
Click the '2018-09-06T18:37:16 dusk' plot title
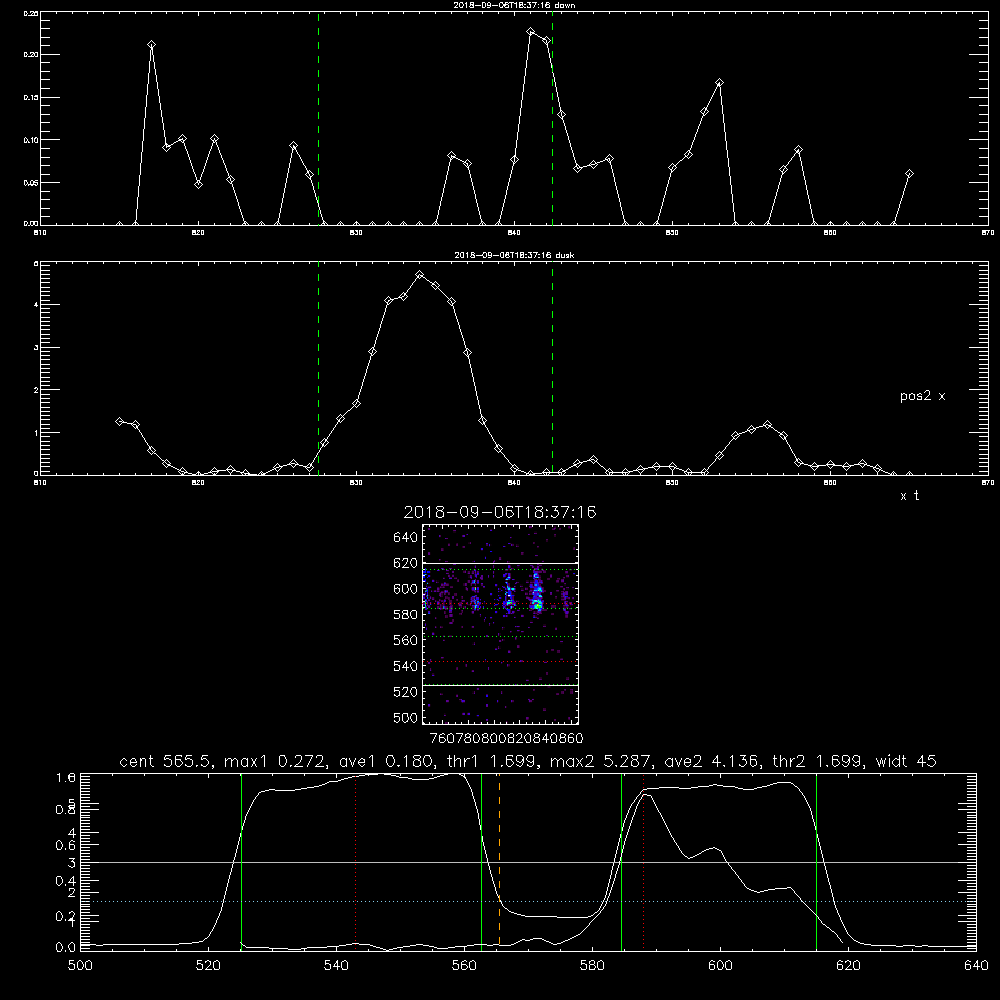tap(514, 255)
